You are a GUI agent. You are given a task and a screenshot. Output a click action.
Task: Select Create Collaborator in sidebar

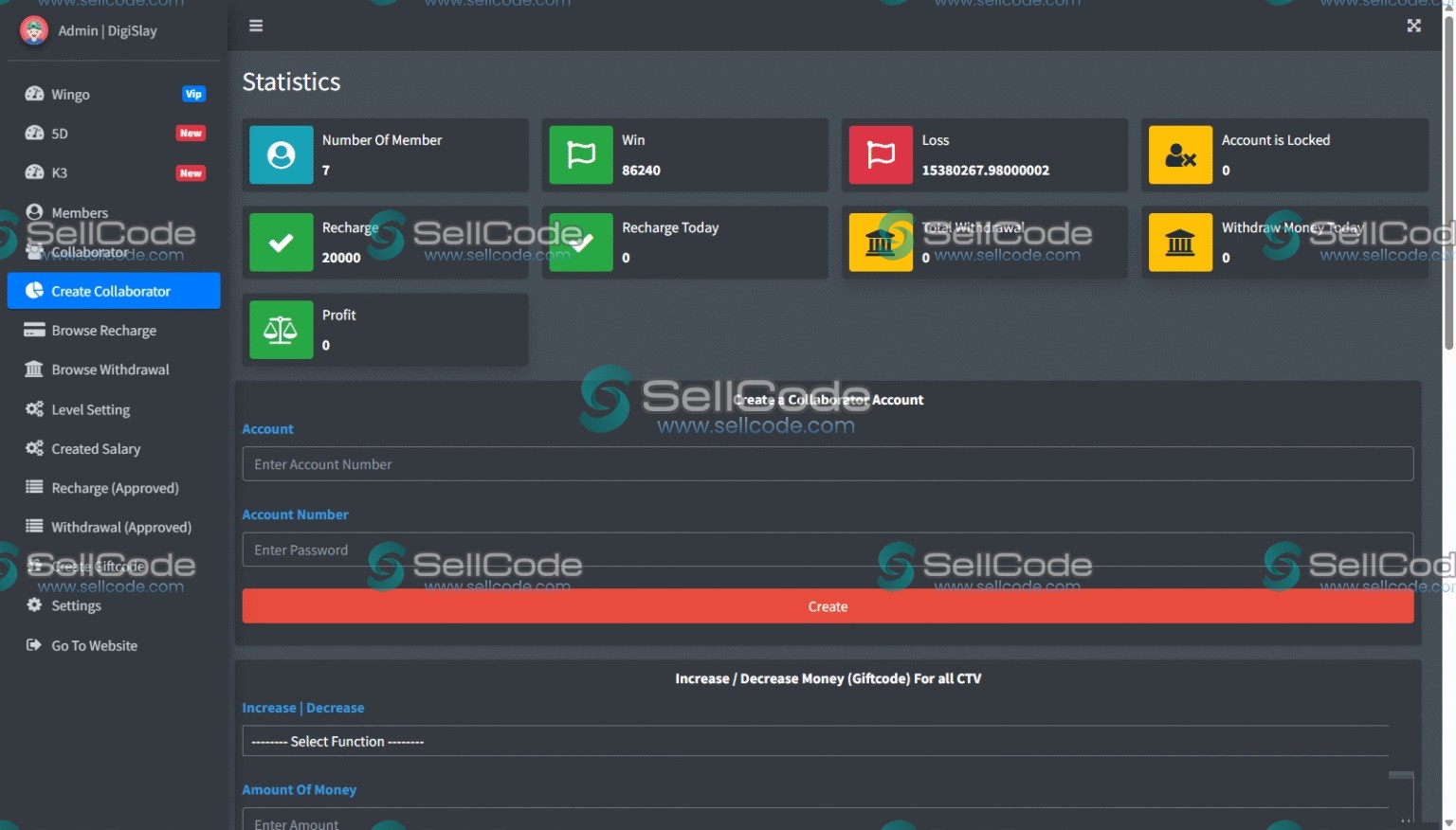tap(114, 291)
